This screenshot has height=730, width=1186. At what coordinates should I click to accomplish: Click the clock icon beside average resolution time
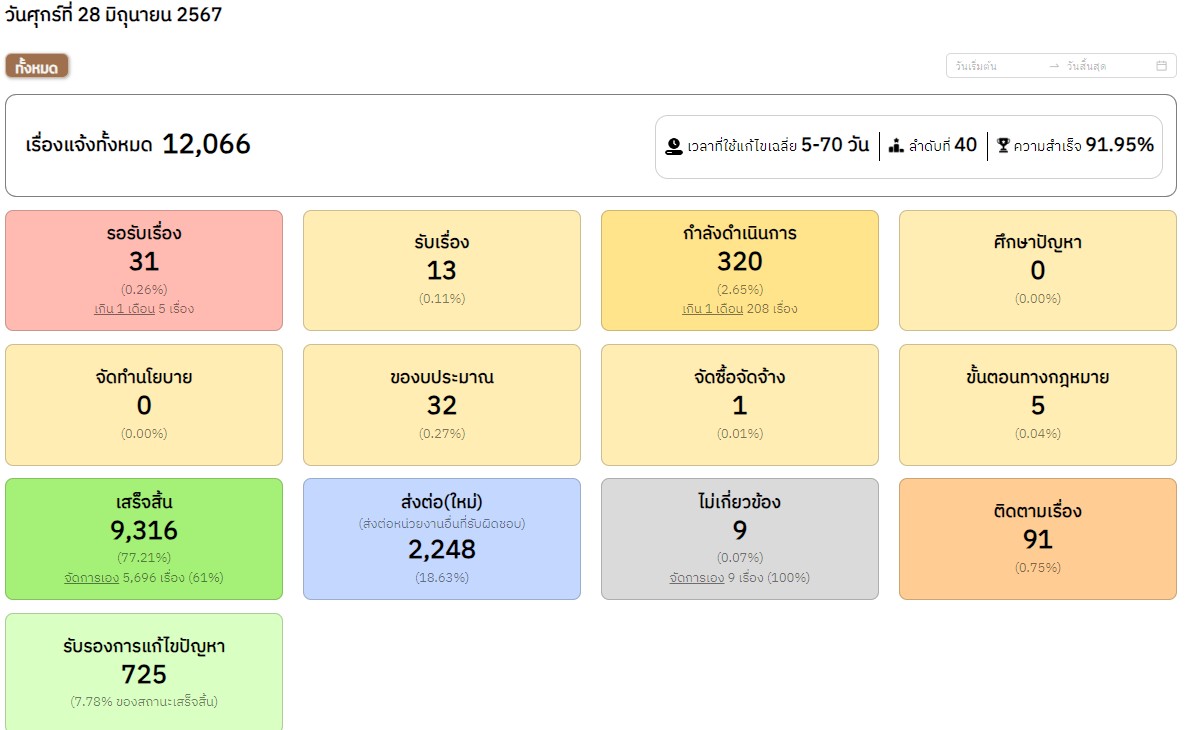674,146
